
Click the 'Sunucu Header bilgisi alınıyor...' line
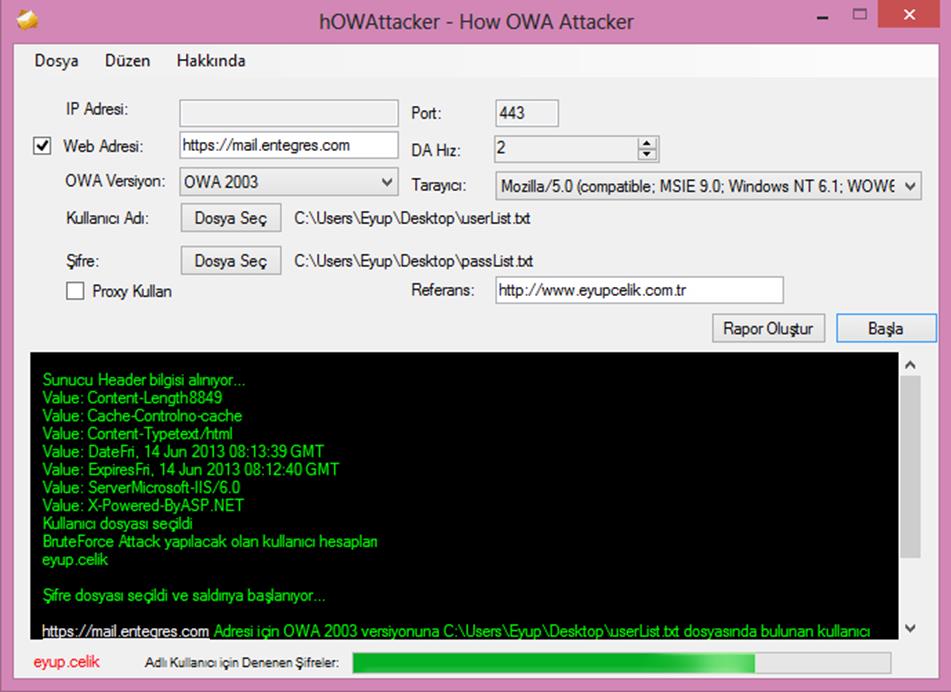pos(144,380)
